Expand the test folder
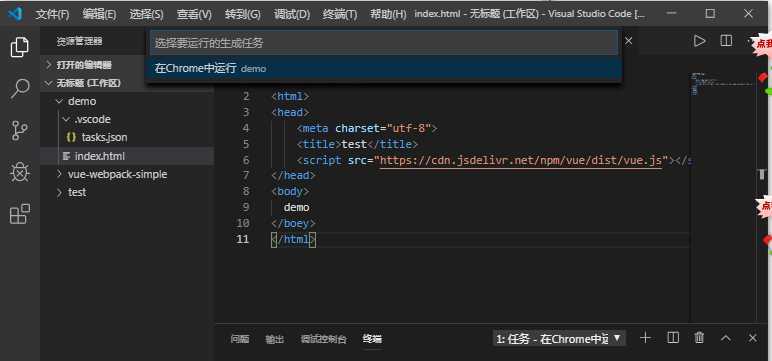This screenshot has height=361, width=772. pos(77,192)
